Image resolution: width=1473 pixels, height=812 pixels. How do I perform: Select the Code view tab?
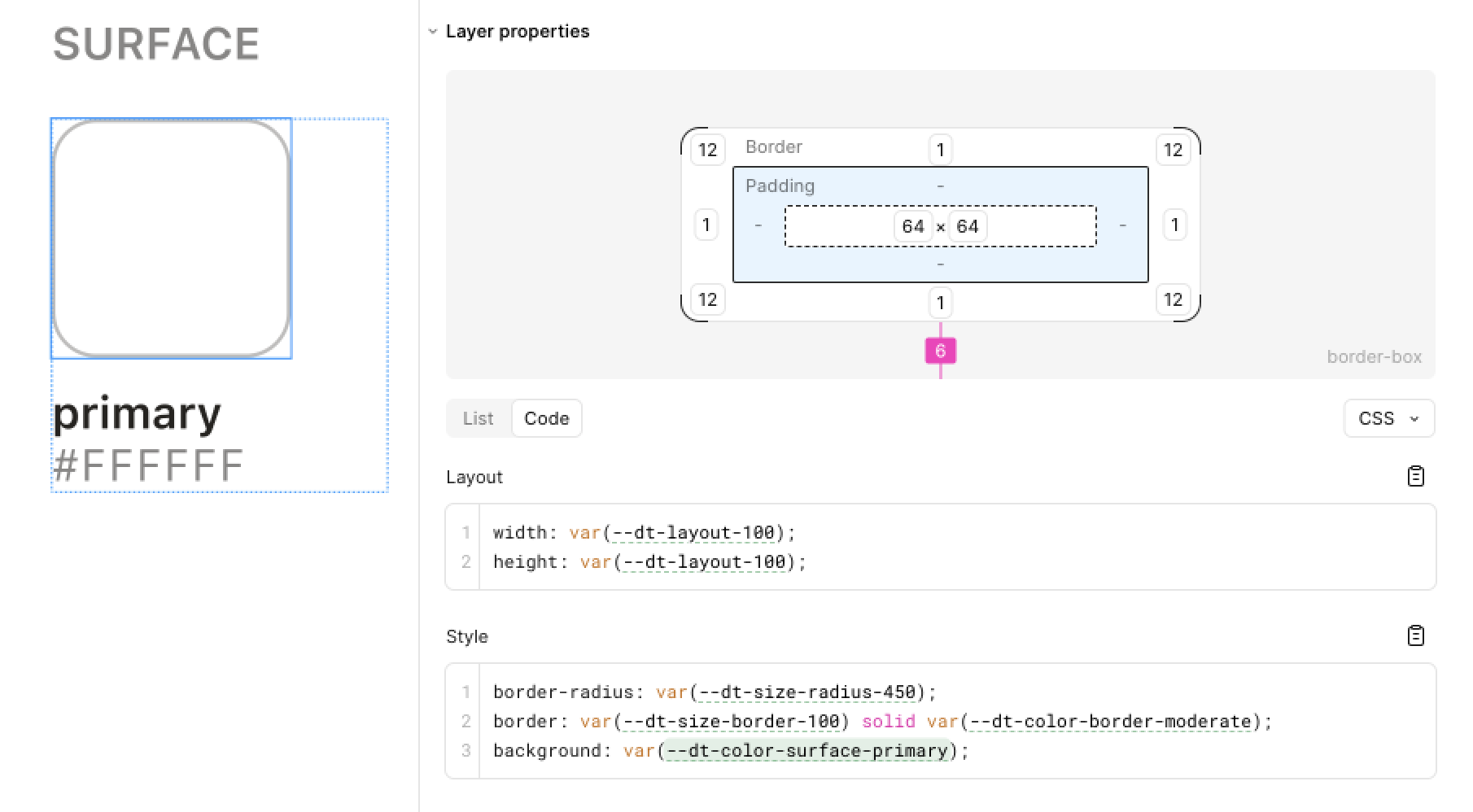pos(546,418)
